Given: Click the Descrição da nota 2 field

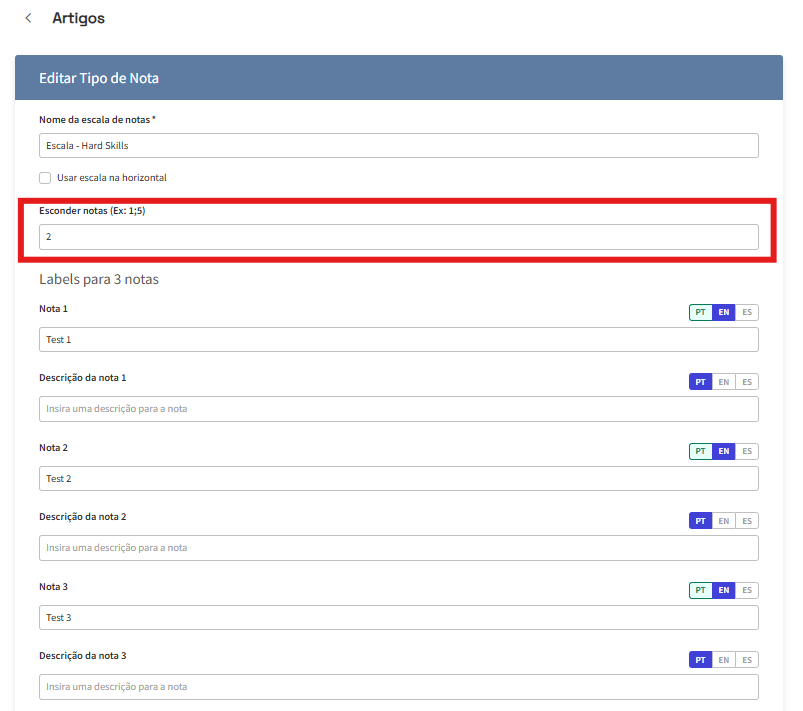Looking at the screenshot, I should [398, 548].
